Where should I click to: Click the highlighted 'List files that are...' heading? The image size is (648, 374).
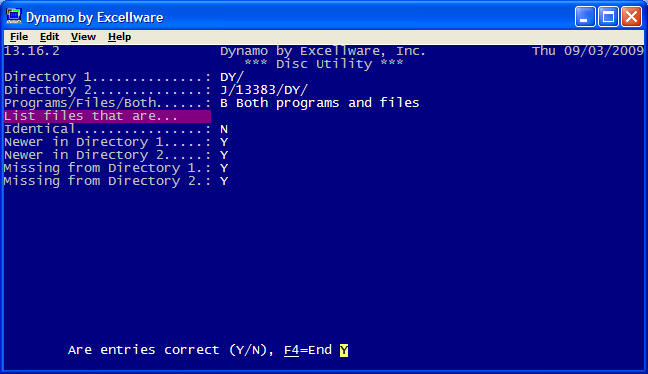107,116
